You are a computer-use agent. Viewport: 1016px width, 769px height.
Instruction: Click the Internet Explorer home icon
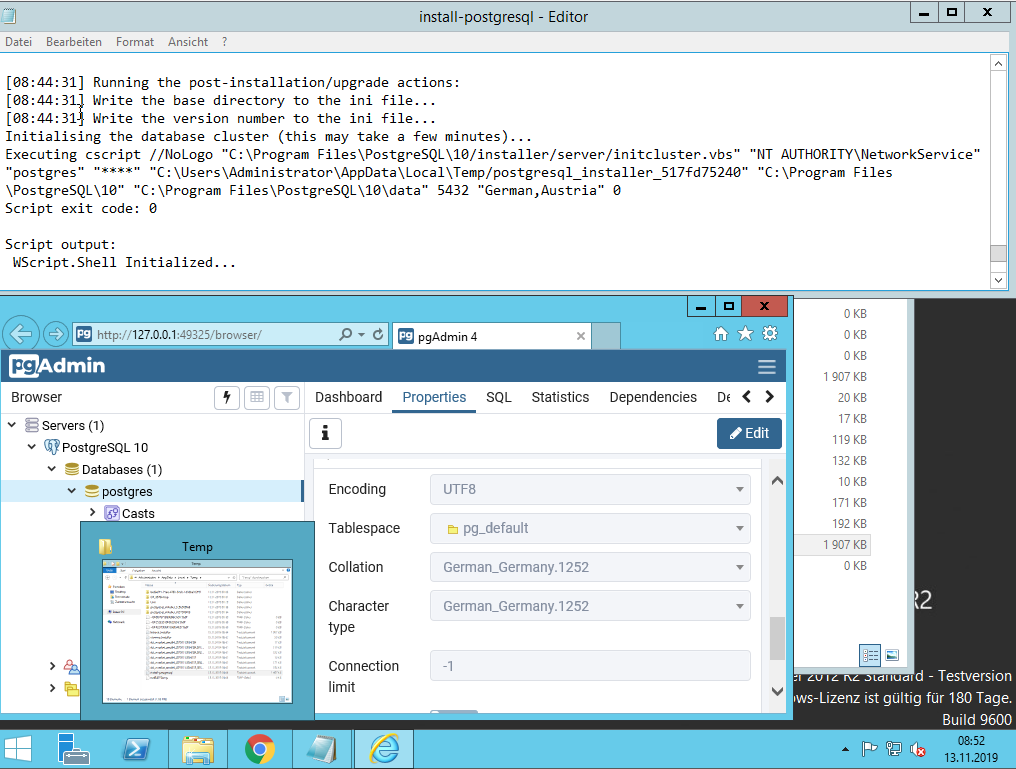pyautogui.click(x=721, y=335)
